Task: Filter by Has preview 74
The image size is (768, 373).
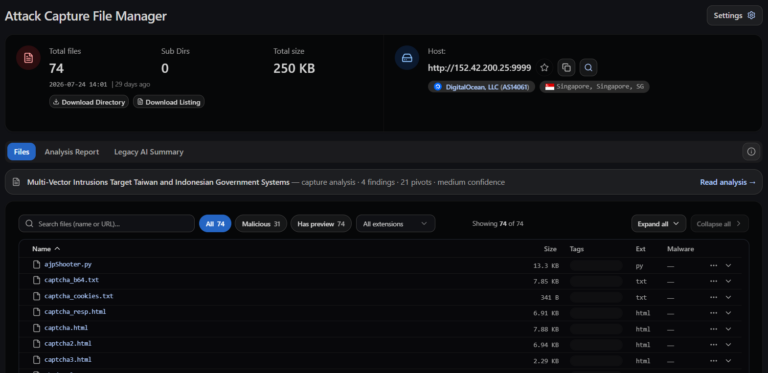Action: [x=321, y=224]
